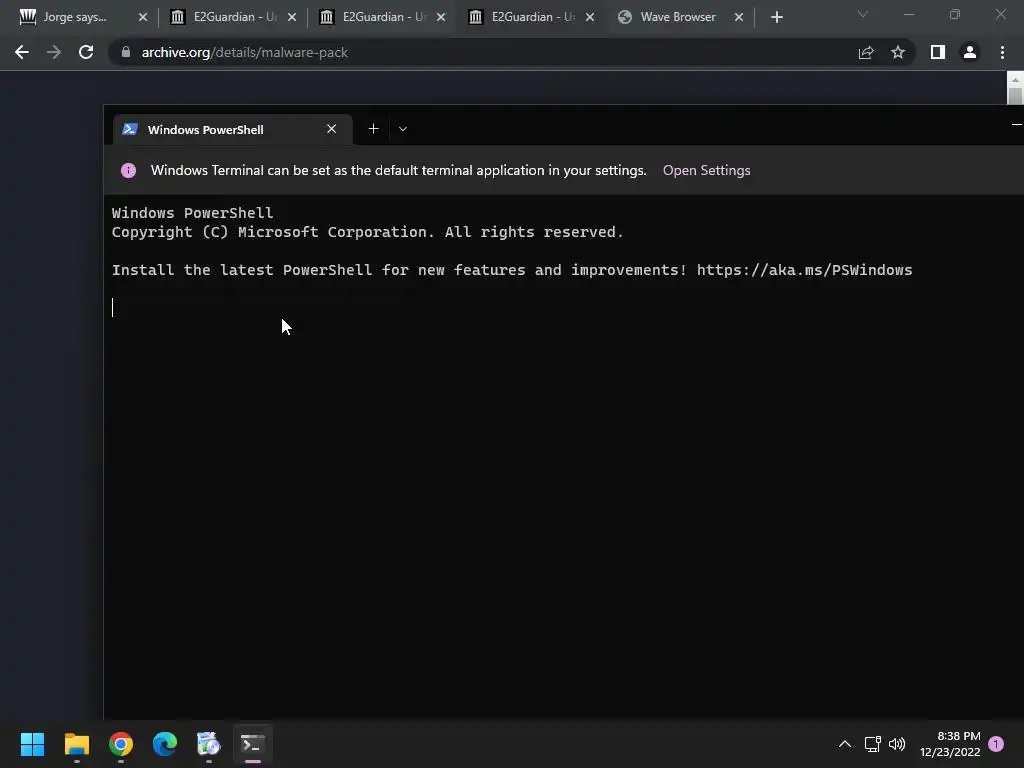This screenshot has width=1024, height=768.
Task: Open Microsoft Edge from taskbar
Action: (165, 744)
